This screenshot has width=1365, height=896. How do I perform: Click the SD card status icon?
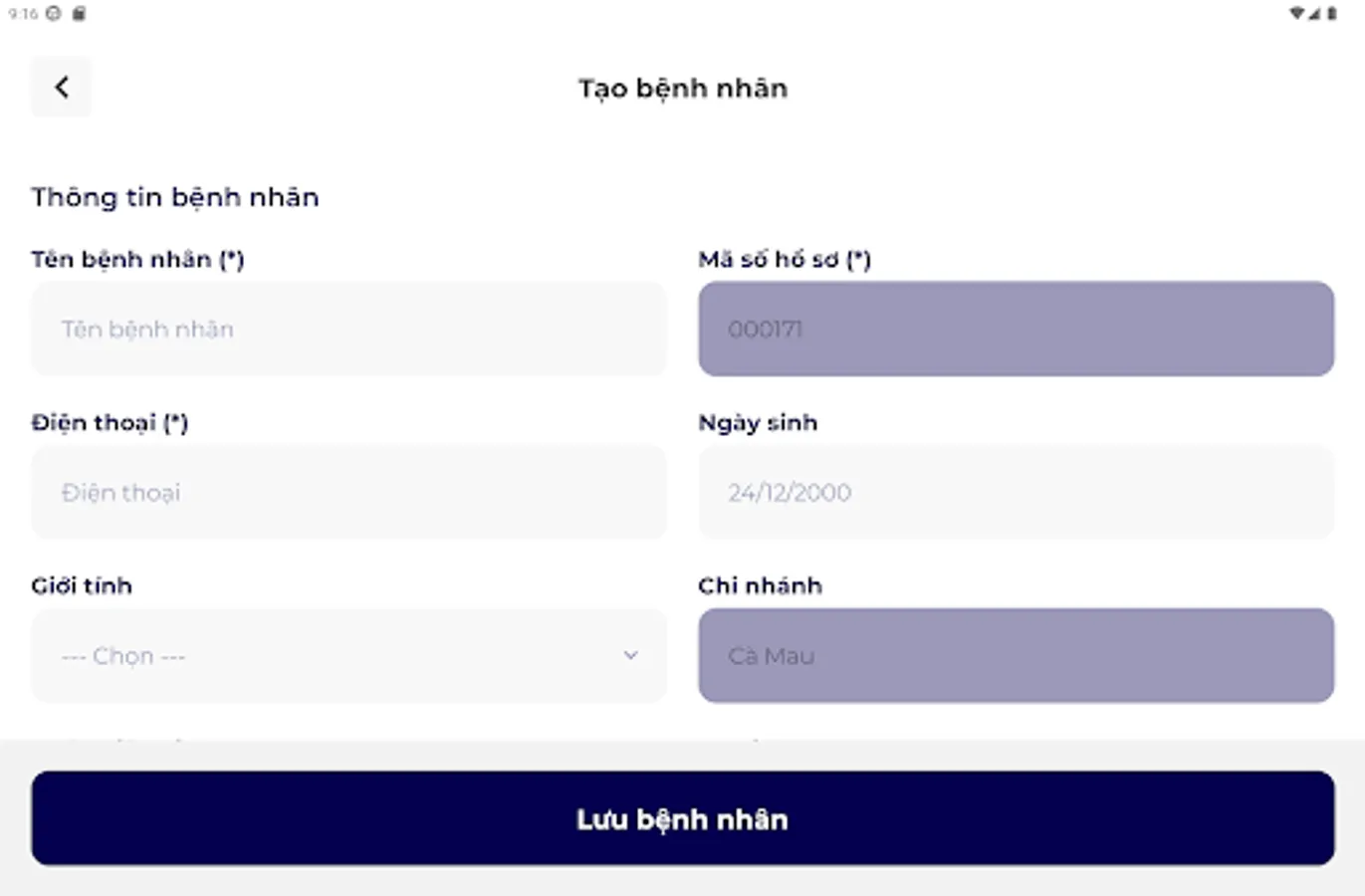[80, 14]
